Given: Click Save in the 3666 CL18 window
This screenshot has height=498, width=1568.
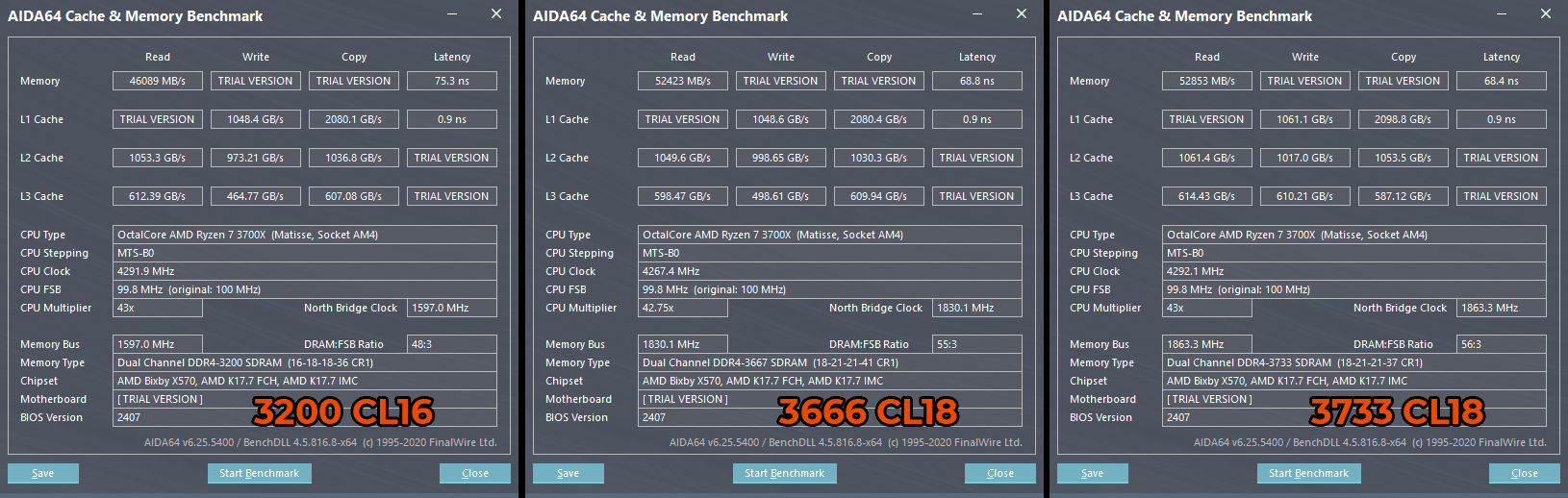Looking at the screenshot, I should click(569, 473).
